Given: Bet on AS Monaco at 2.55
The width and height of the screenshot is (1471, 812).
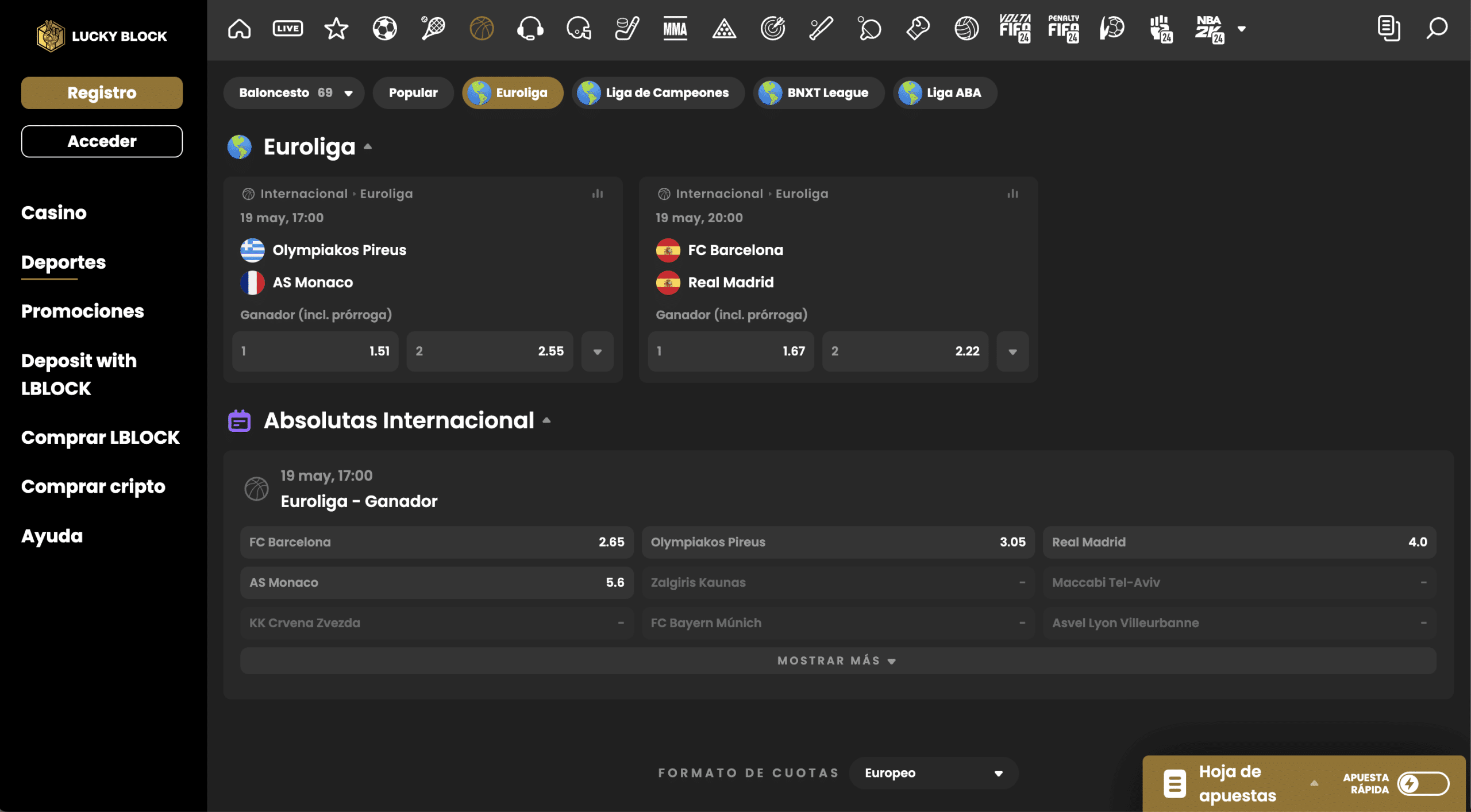Looking at the screenshot, I should pos(490,351).
